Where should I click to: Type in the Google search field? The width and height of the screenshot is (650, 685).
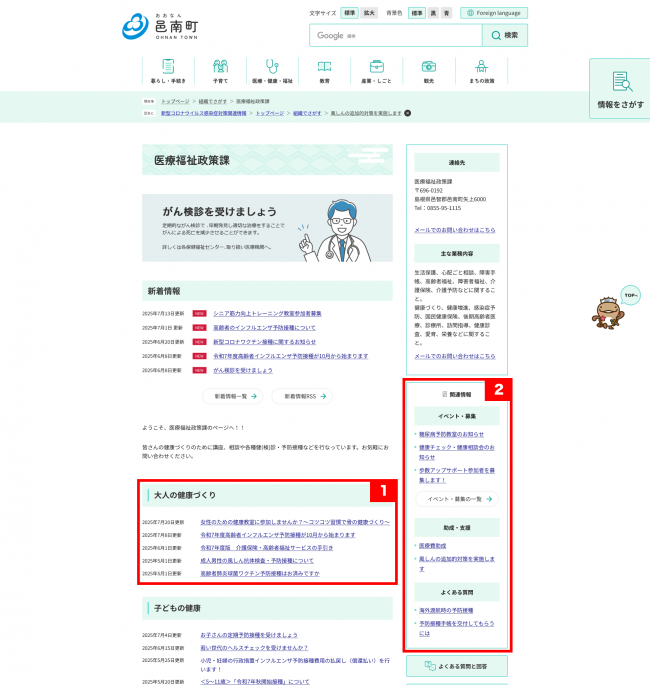(x=395, y=35)
